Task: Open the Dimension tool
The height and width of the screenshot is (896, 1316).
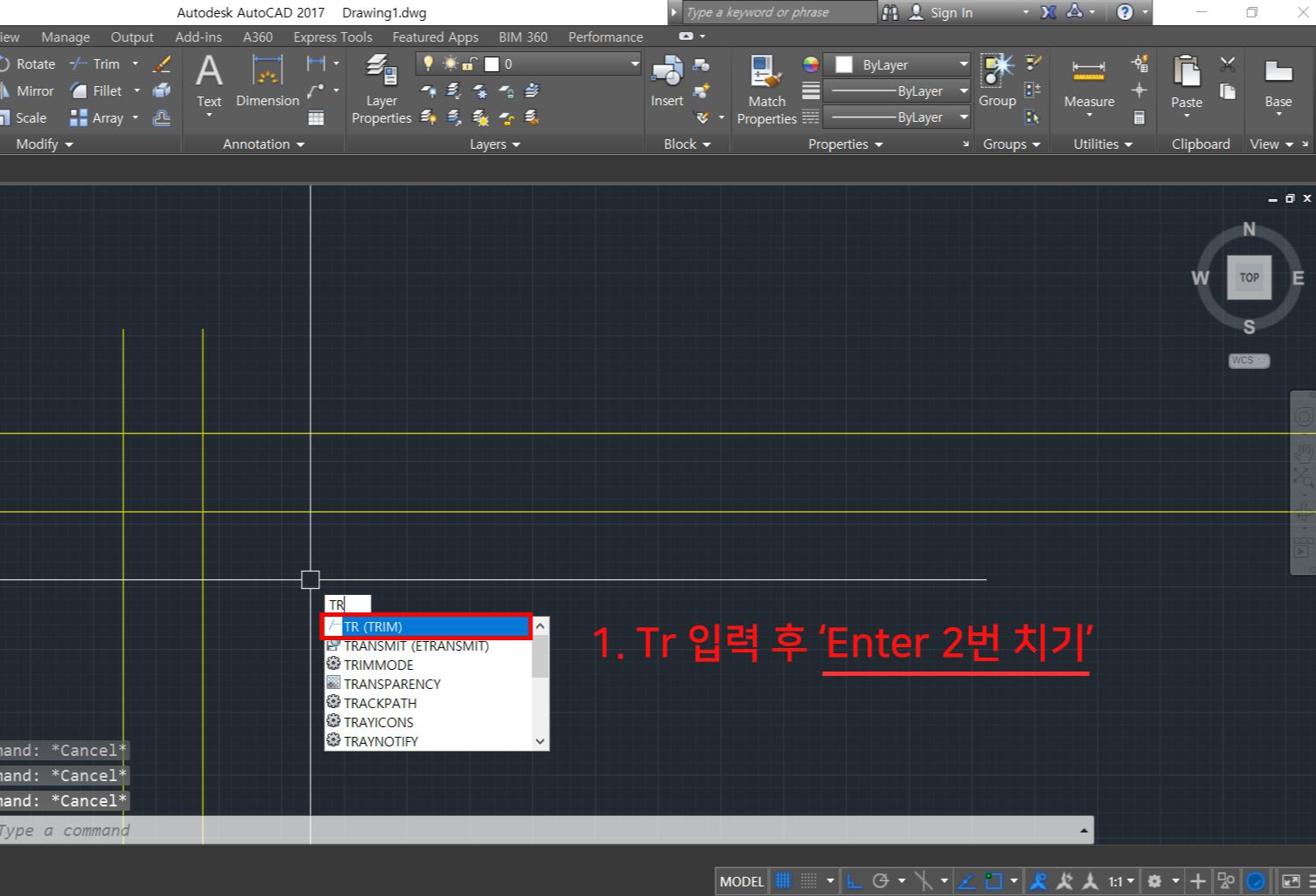Action: coord(267,83)
